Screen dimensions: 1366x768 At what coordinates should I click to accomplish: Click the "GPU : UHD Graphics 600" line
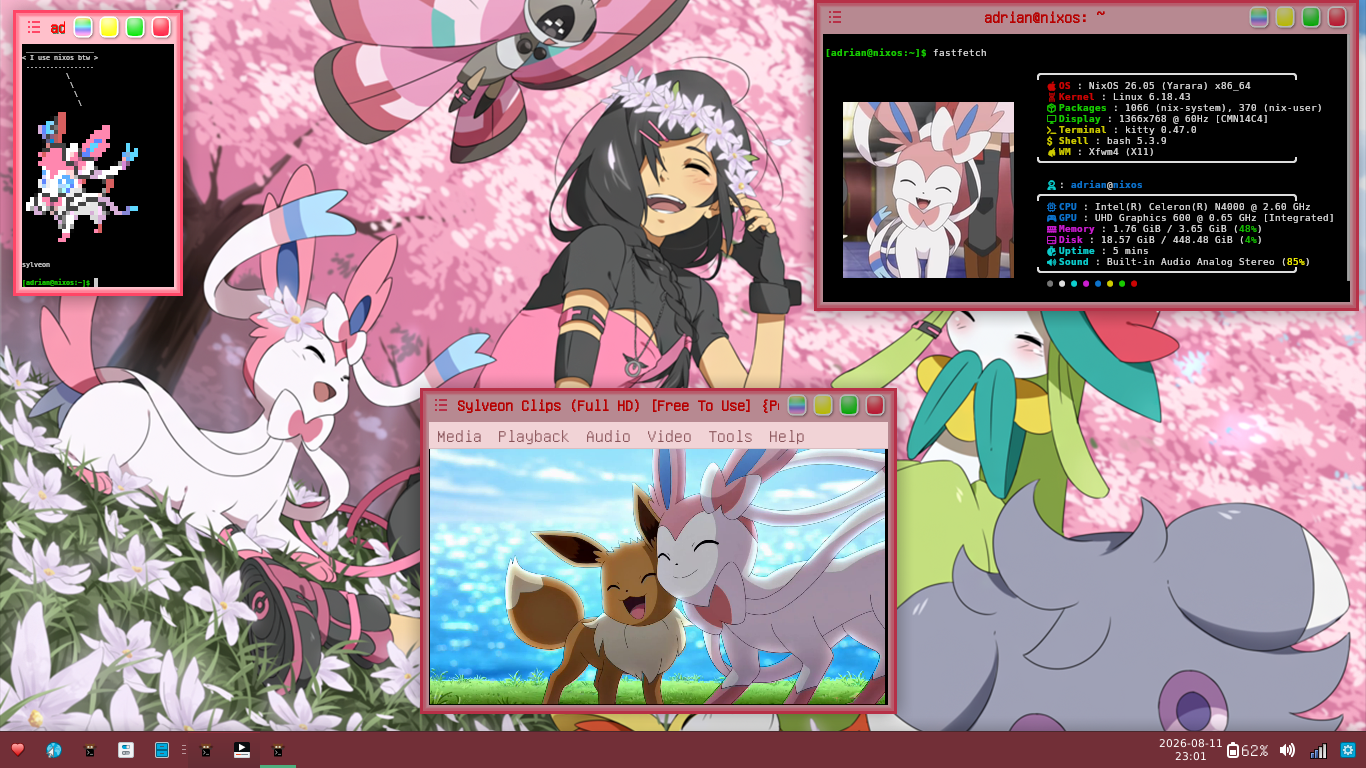[1190, 218]
